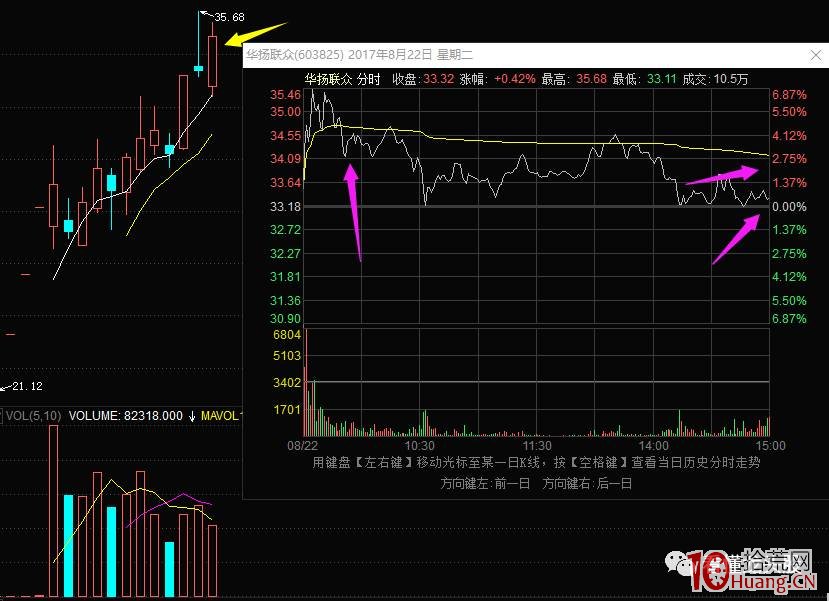Click the 分时 label in the popup header
Screen dimensions: 829x601
[369, 79]
